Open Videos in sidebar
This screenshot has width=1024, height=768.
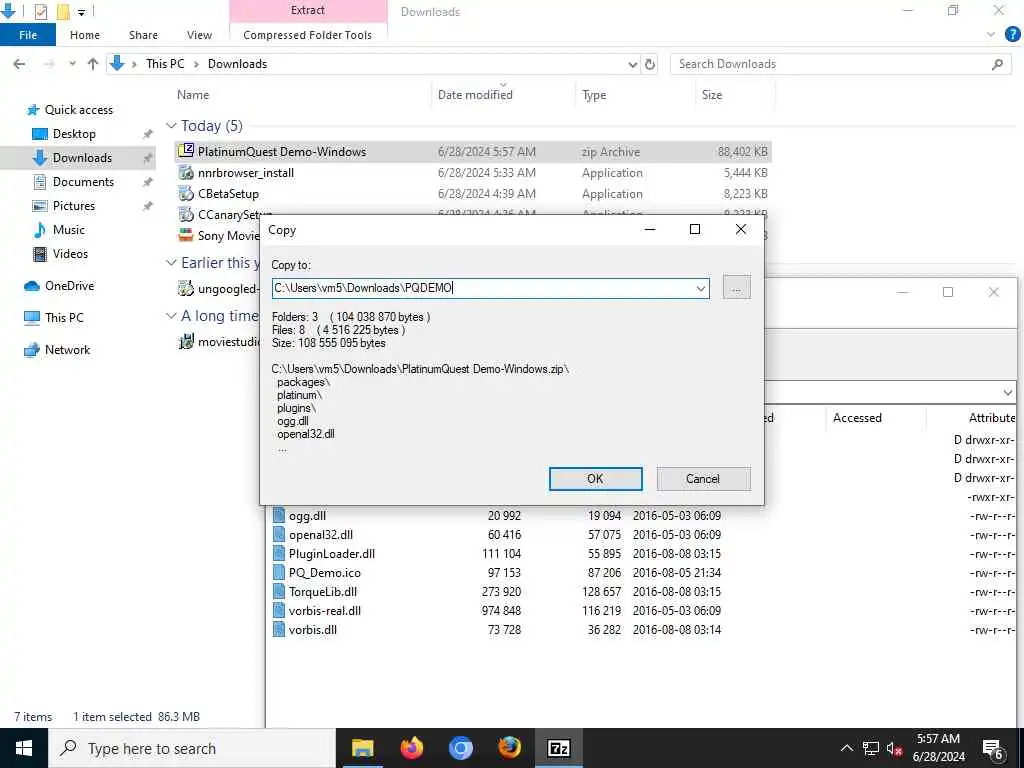tap(70, 254)
